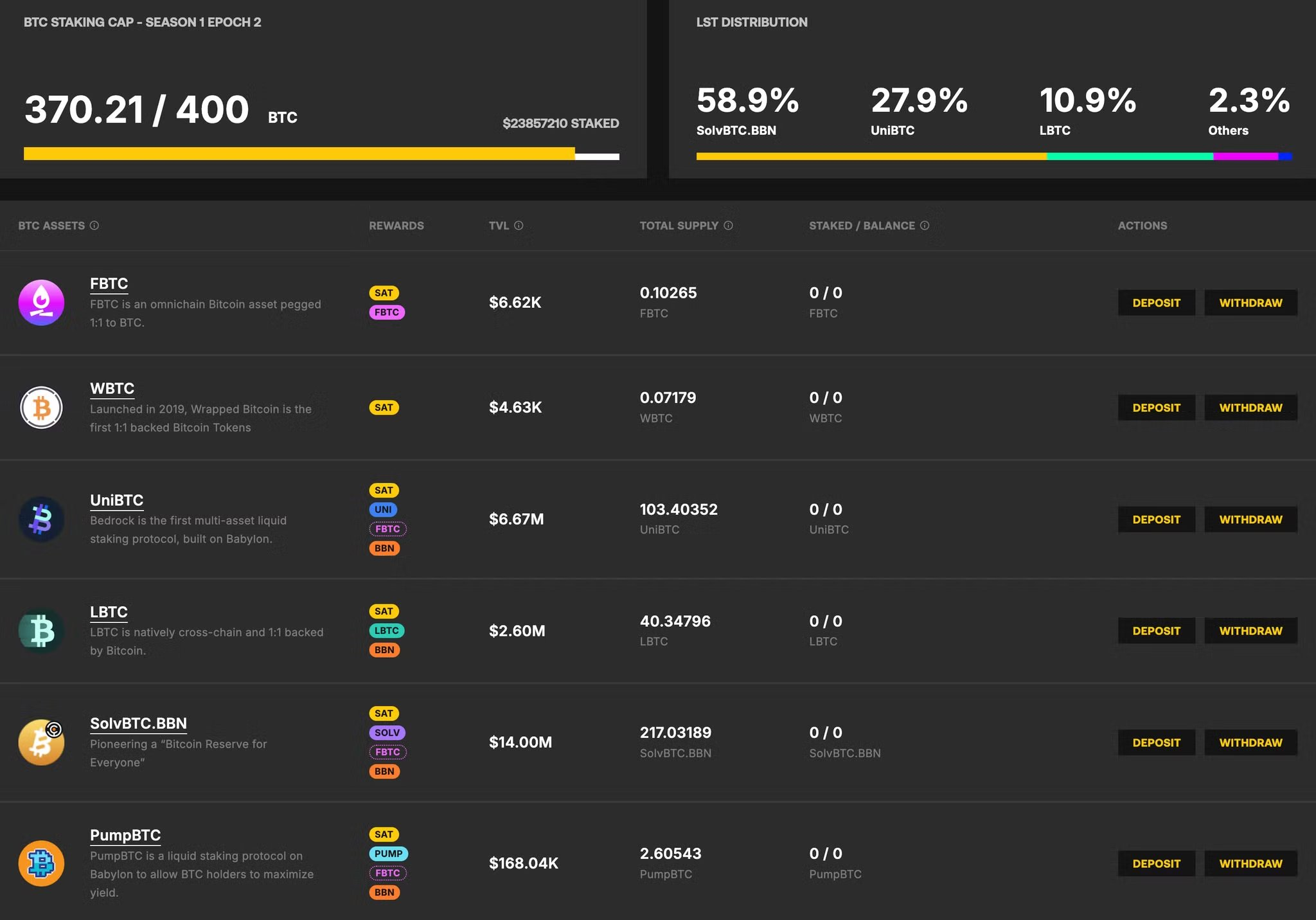Image resolution: width=1316 pixels, height=920 pixels.
Task: Click the SolvBTC.BBN gold token icon
Action: click(x=41, y=742)
